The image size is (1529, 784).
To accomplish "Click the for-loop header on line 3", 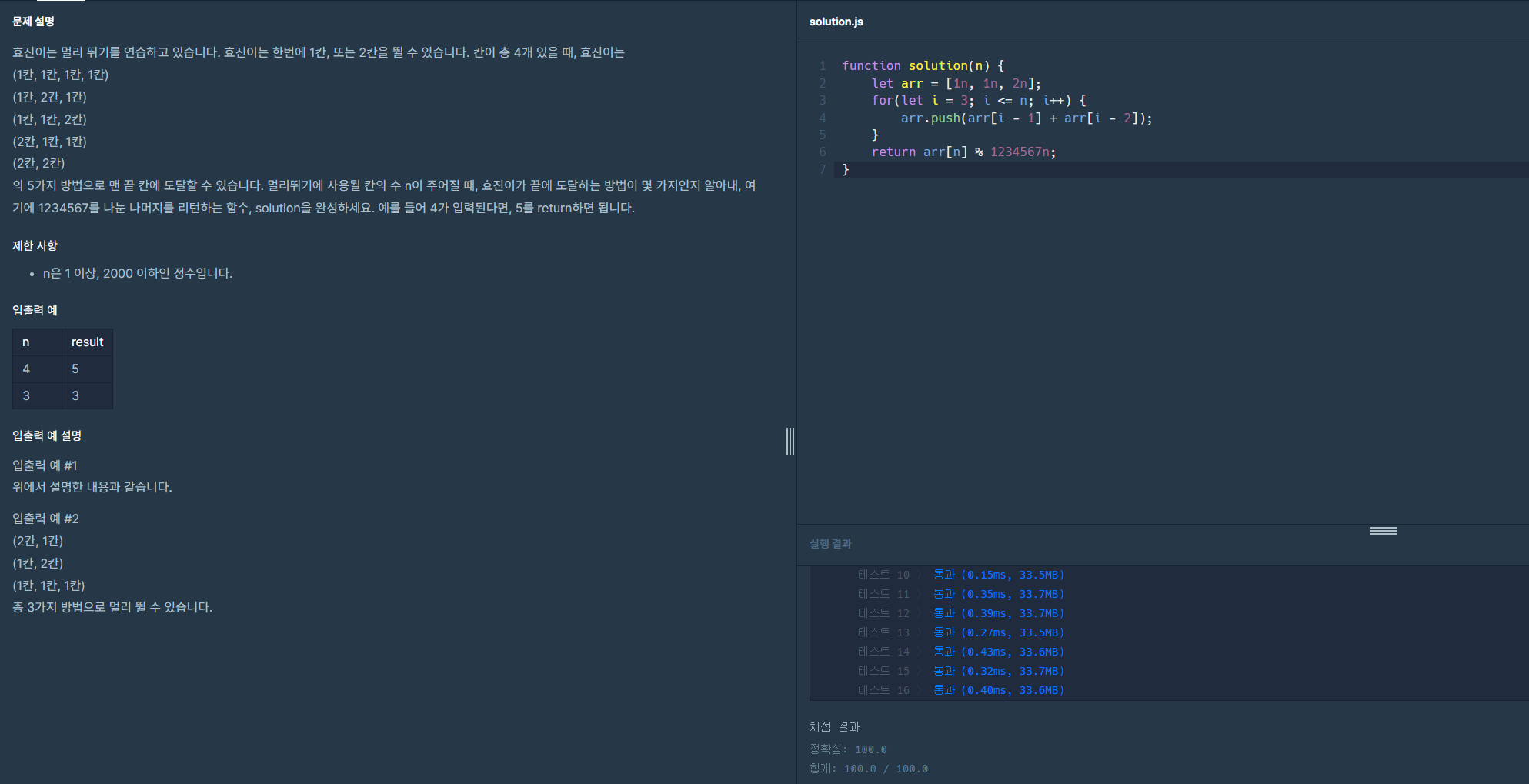I will click(x=979, y=101).
